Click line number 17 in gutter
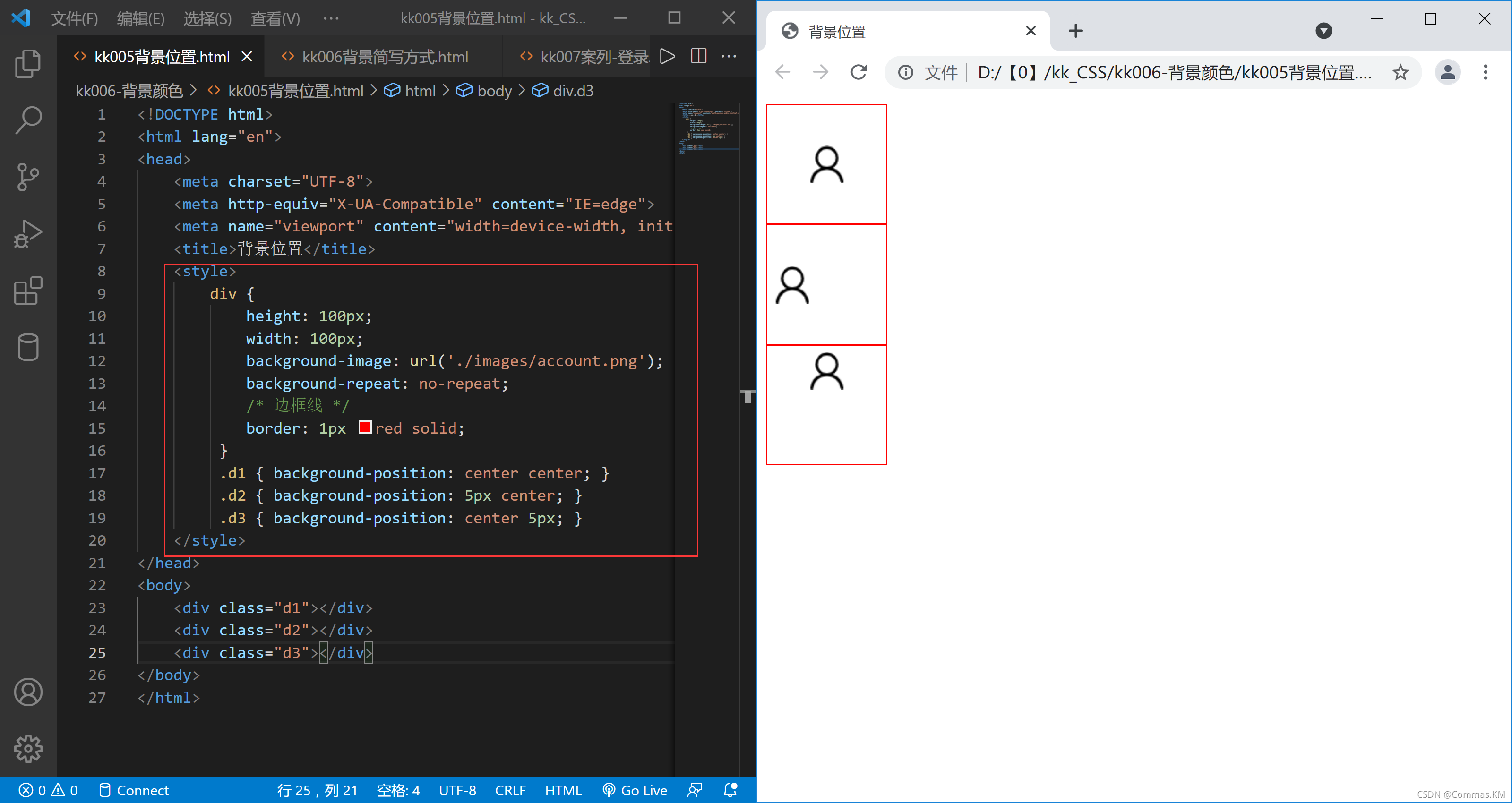 [x=97, y=473]
